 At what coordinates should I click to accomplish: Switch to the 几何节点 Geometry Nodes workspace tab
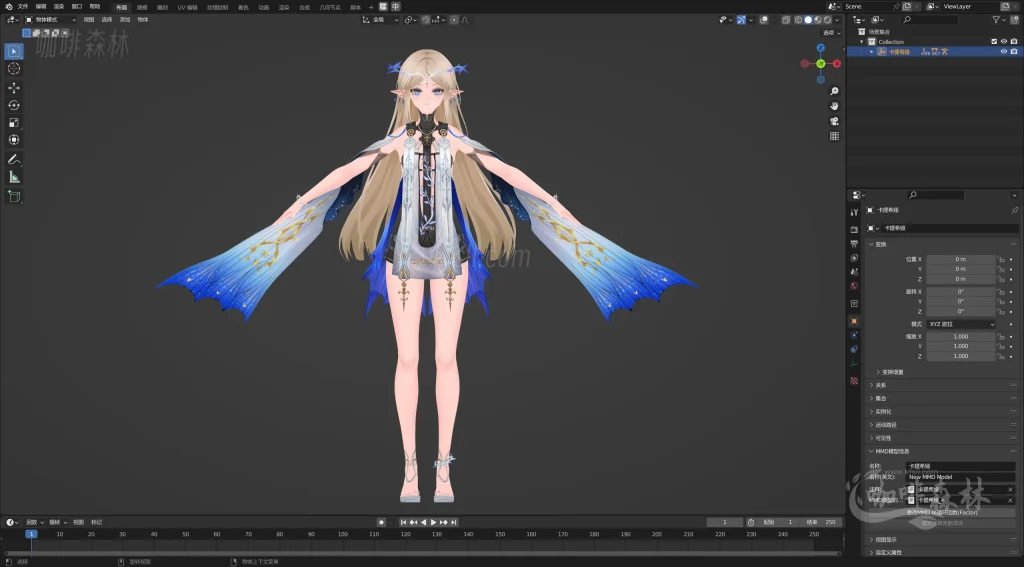click(x=330, y=7)
